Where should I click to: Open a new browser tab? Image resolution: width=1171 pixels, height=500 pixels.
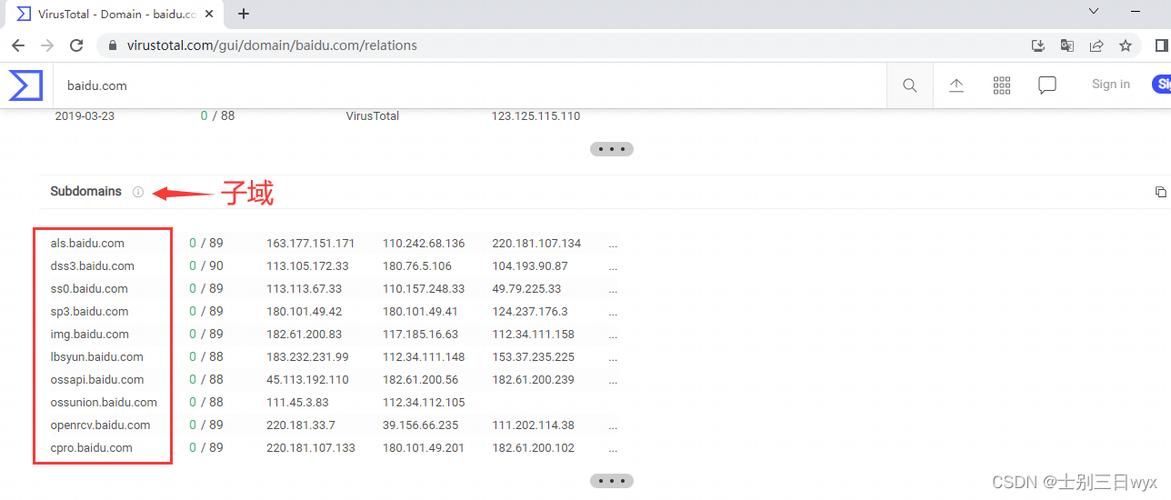coord(243,13)
